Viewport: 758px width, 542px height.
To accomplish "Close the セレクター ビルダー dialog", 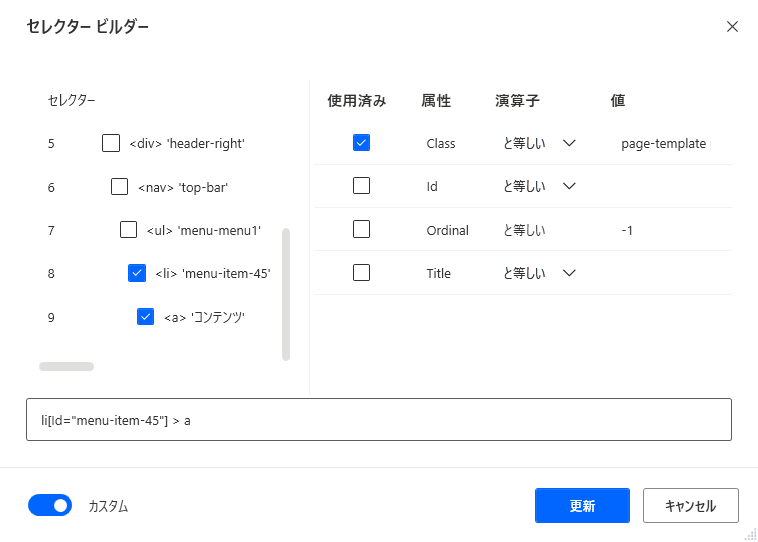I will click(x=732, y=27).
